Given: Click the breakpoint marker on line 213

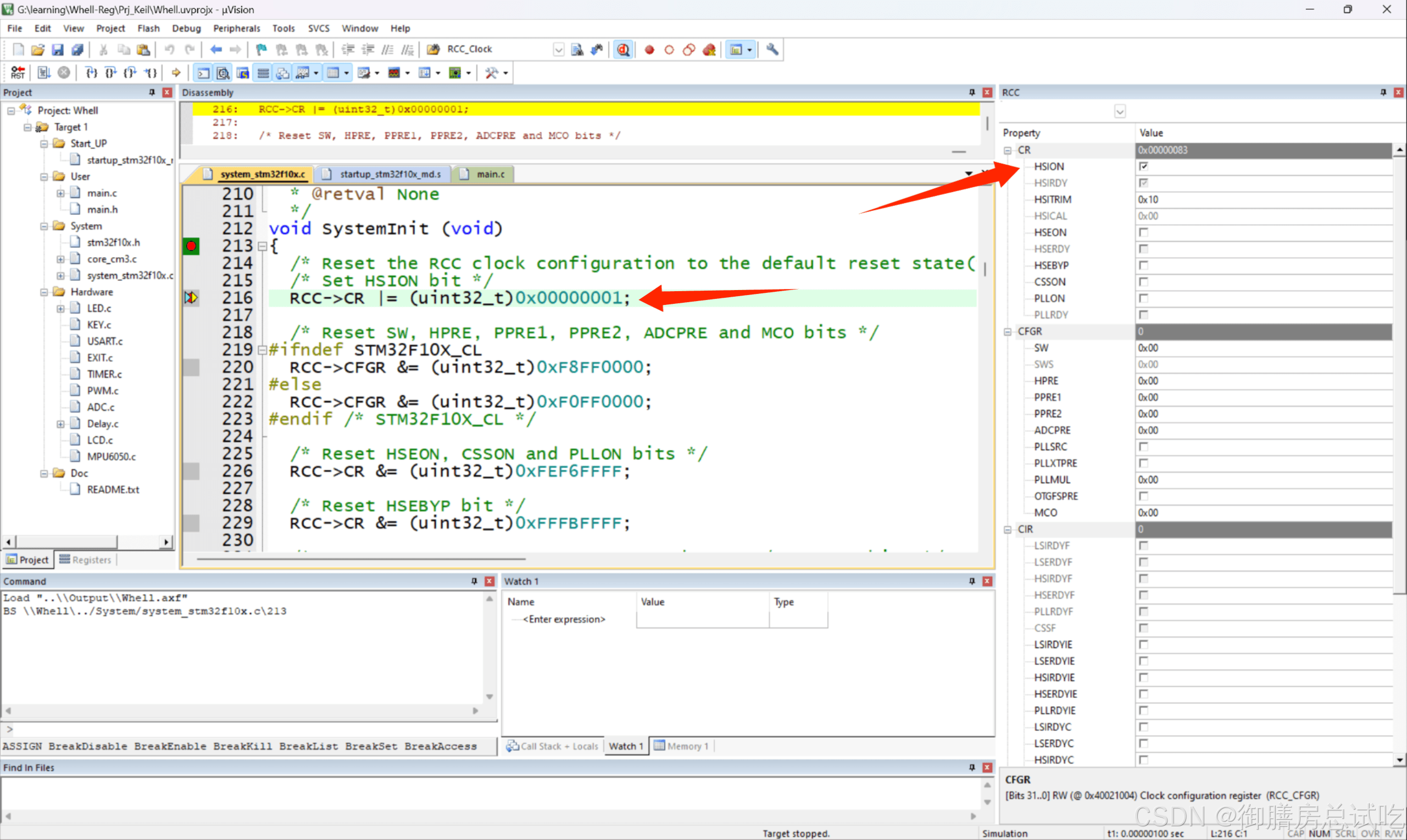Looking at the screenshot, I should click(191, 246).
